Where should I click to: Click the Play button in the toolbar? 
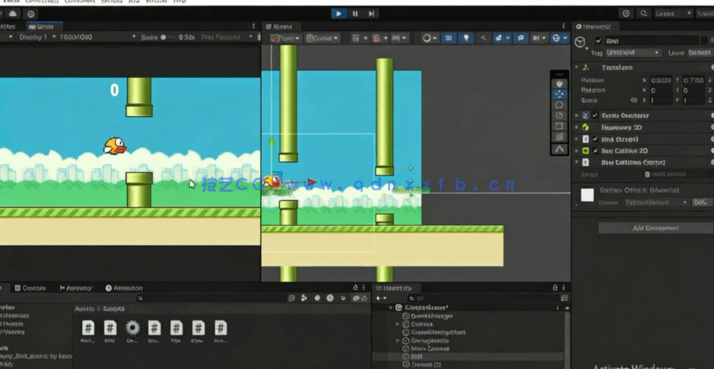[338, 14]
